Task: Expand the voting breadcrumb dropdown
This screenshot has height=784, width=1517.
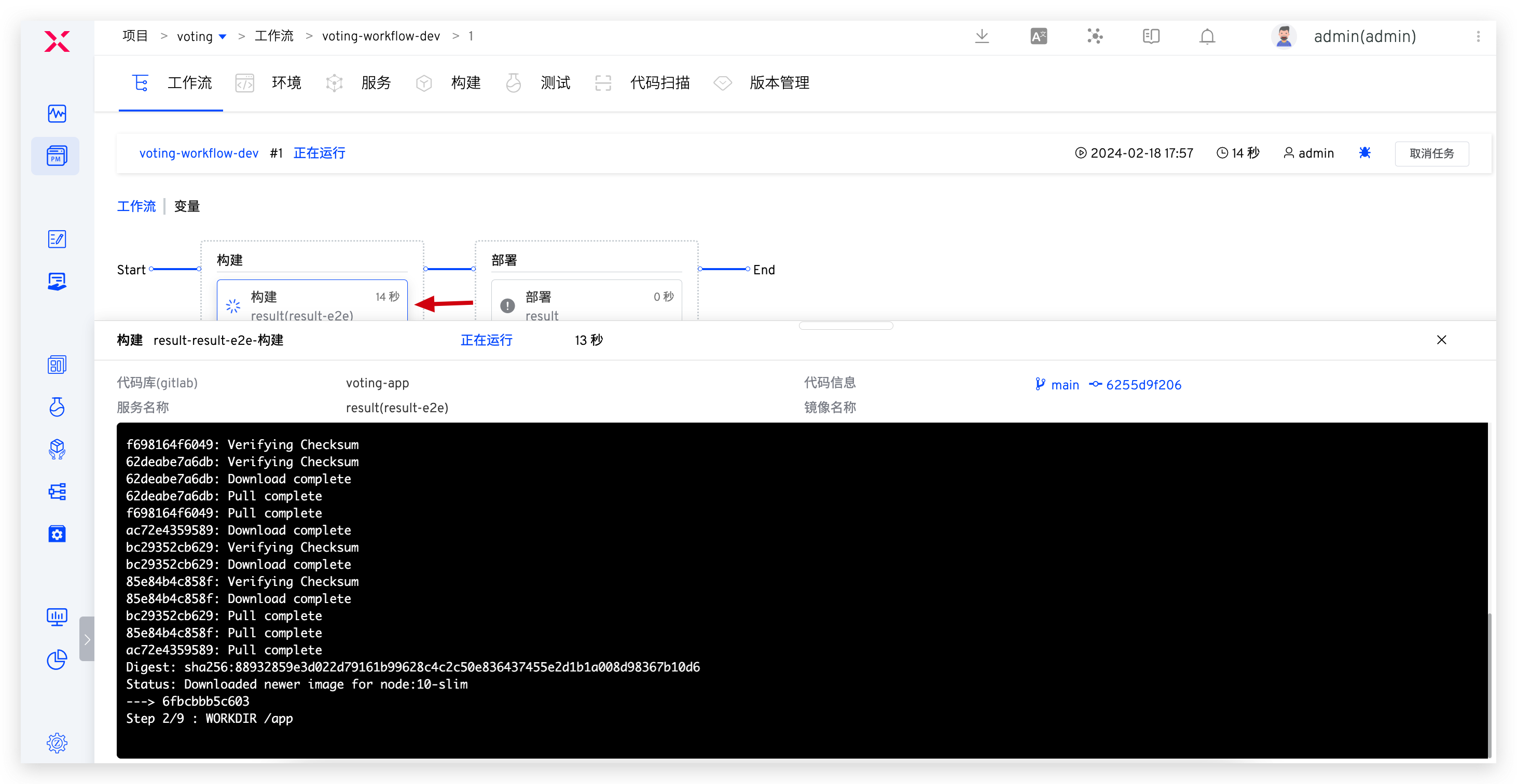Action: pos(222,36)
